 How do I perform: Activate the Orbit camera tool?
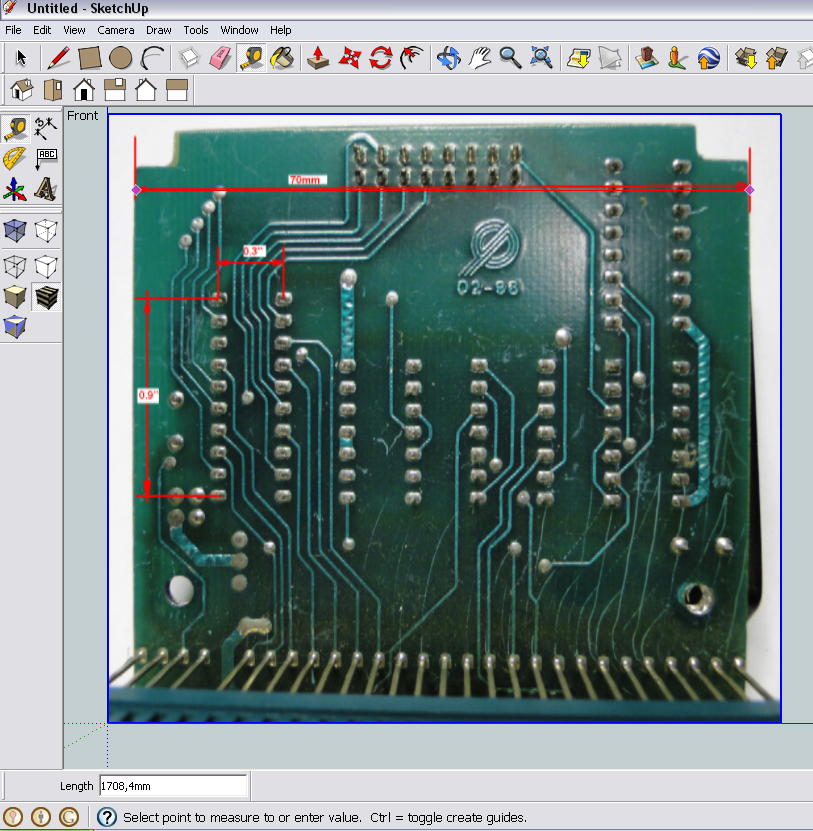(448, 57)
